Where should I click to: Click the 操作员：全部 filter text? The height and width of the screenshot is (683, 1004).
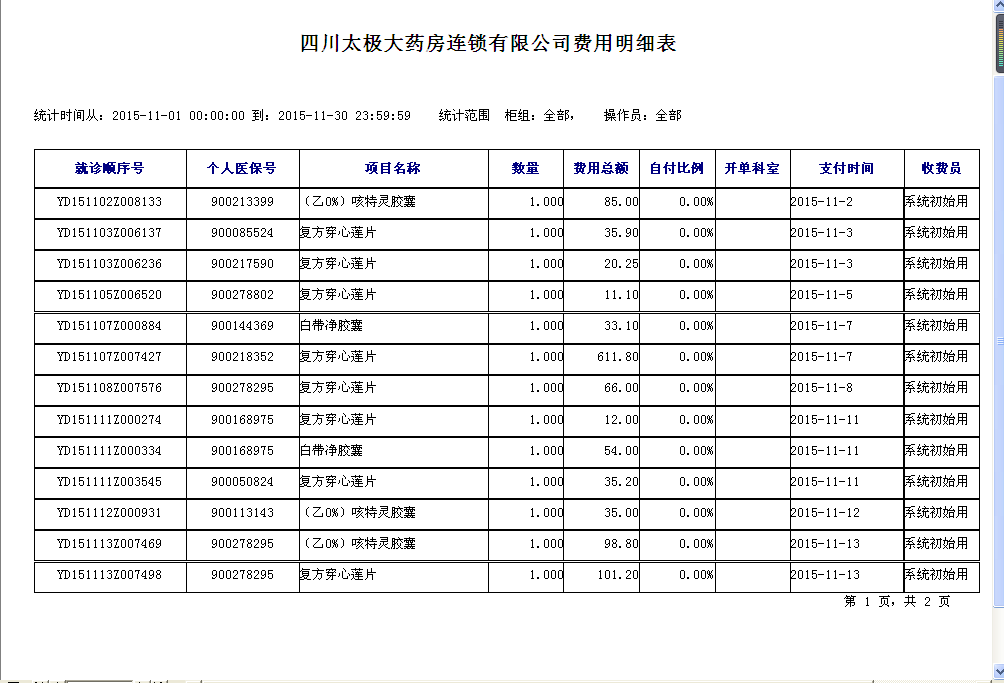(642, 116)
